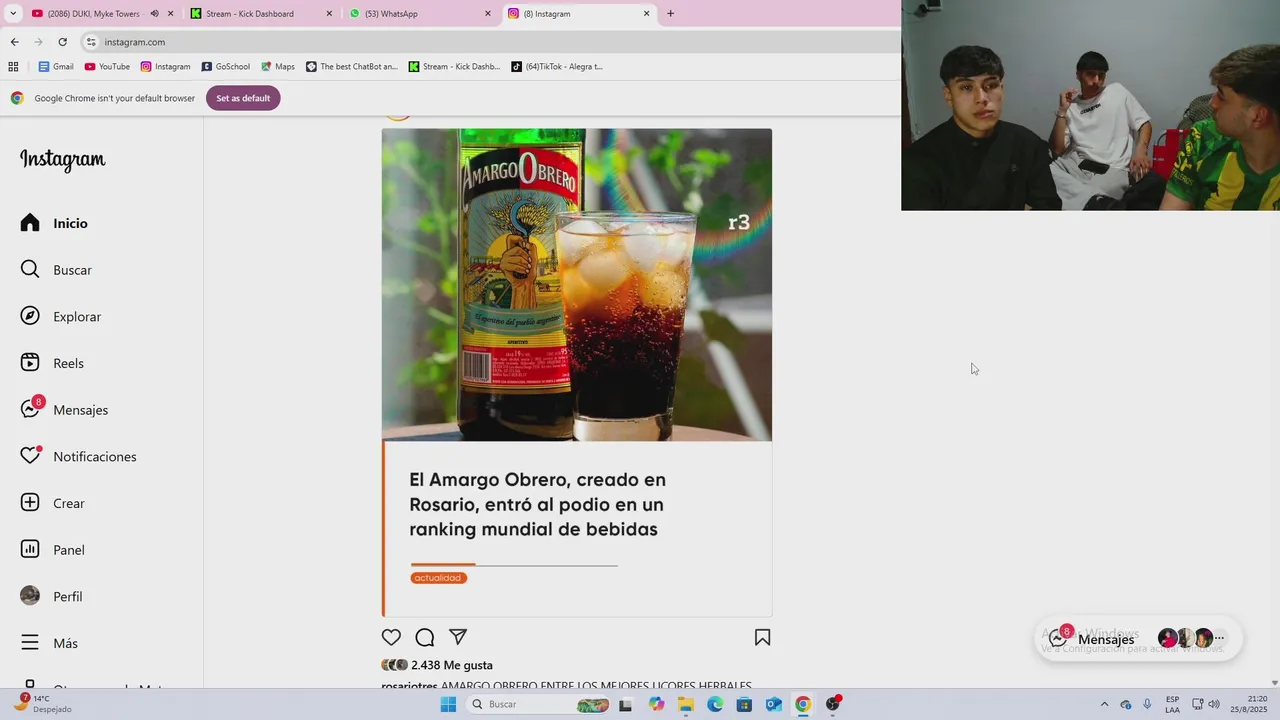Click the Instagram logo wordmark
Viewport: 1280px width, 720px height.
coord(62,160)
